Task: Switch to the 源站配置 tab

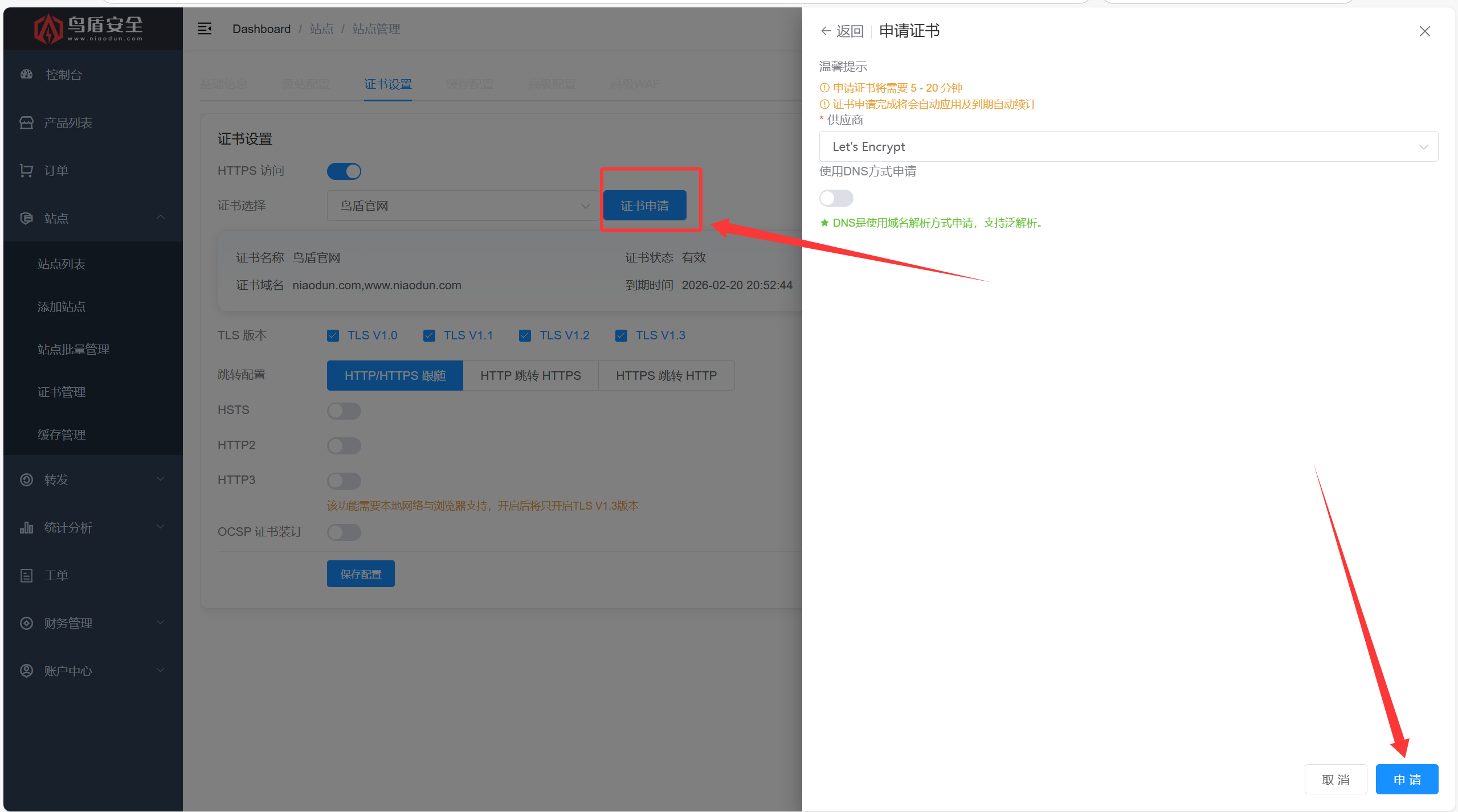Action: 306,84
